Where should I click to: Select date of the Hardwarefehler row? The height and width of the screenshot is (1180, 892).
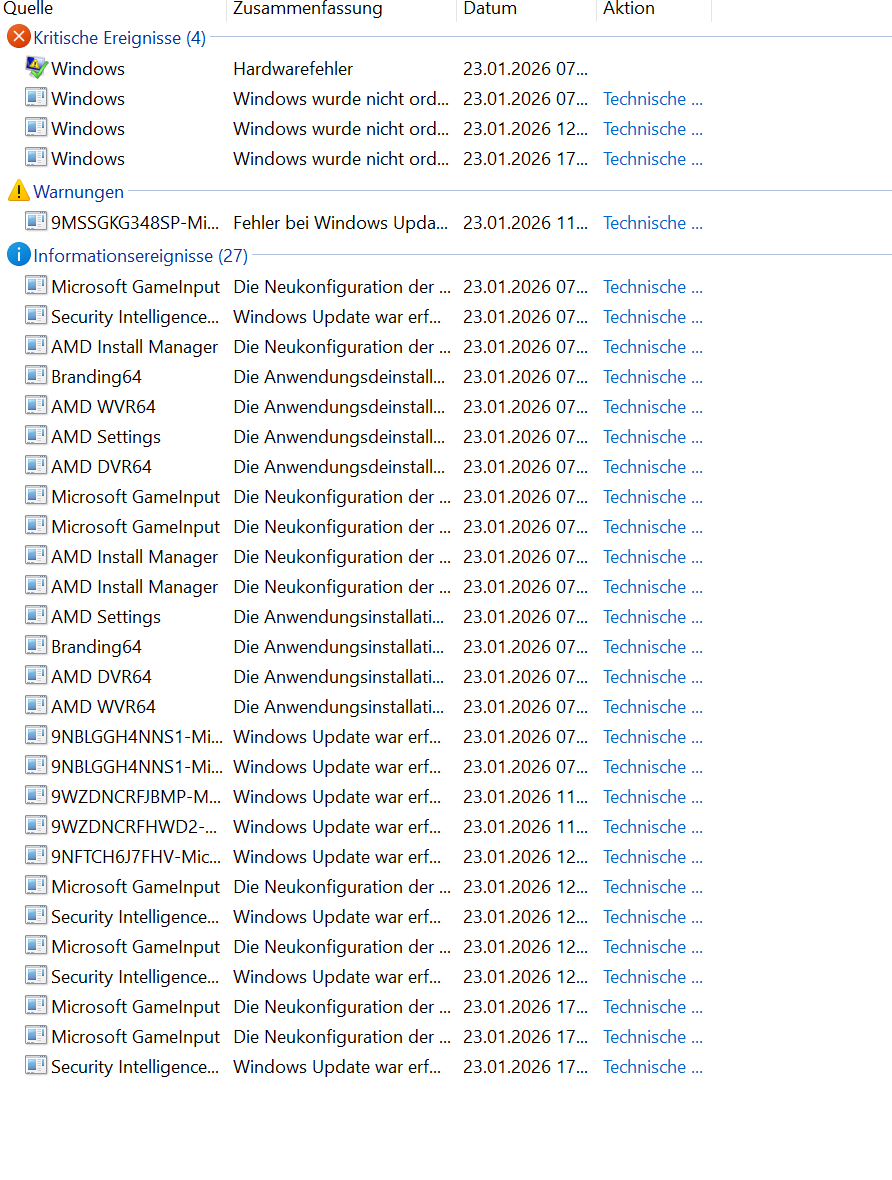point(525,68)
